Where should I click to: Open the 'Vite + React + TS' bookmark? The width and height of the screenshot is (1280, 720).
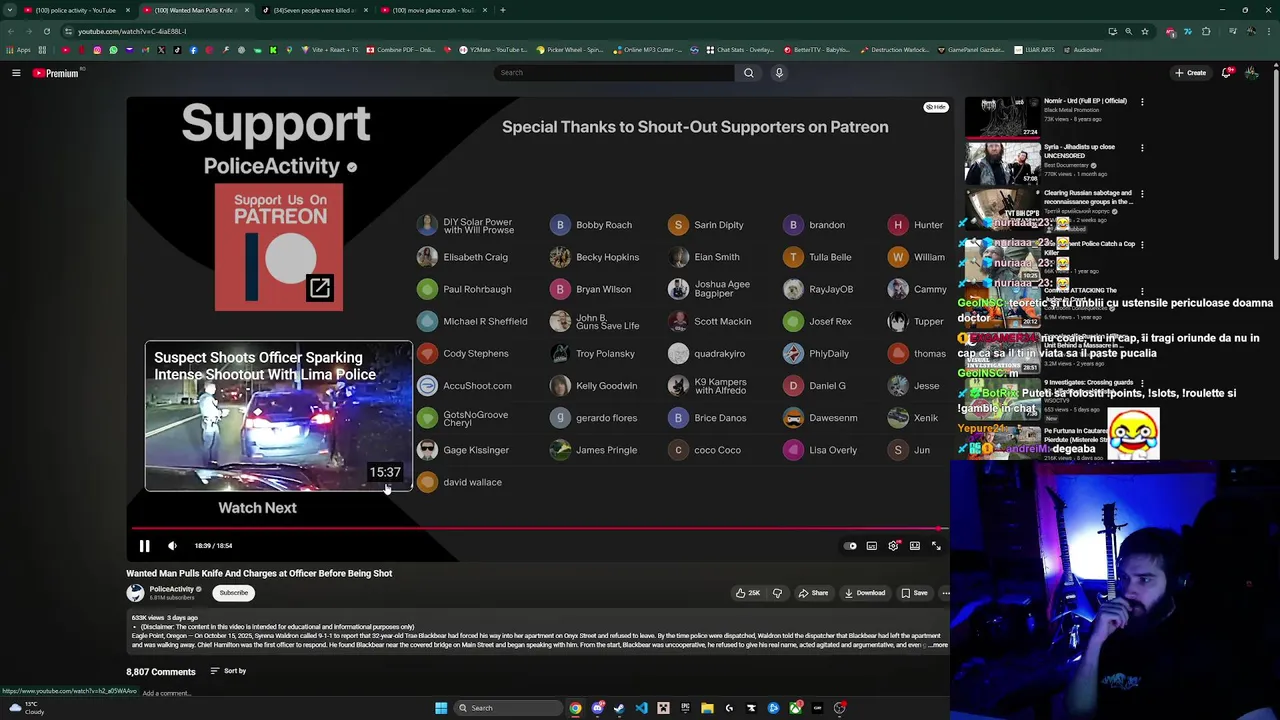(x=330, y=50)
